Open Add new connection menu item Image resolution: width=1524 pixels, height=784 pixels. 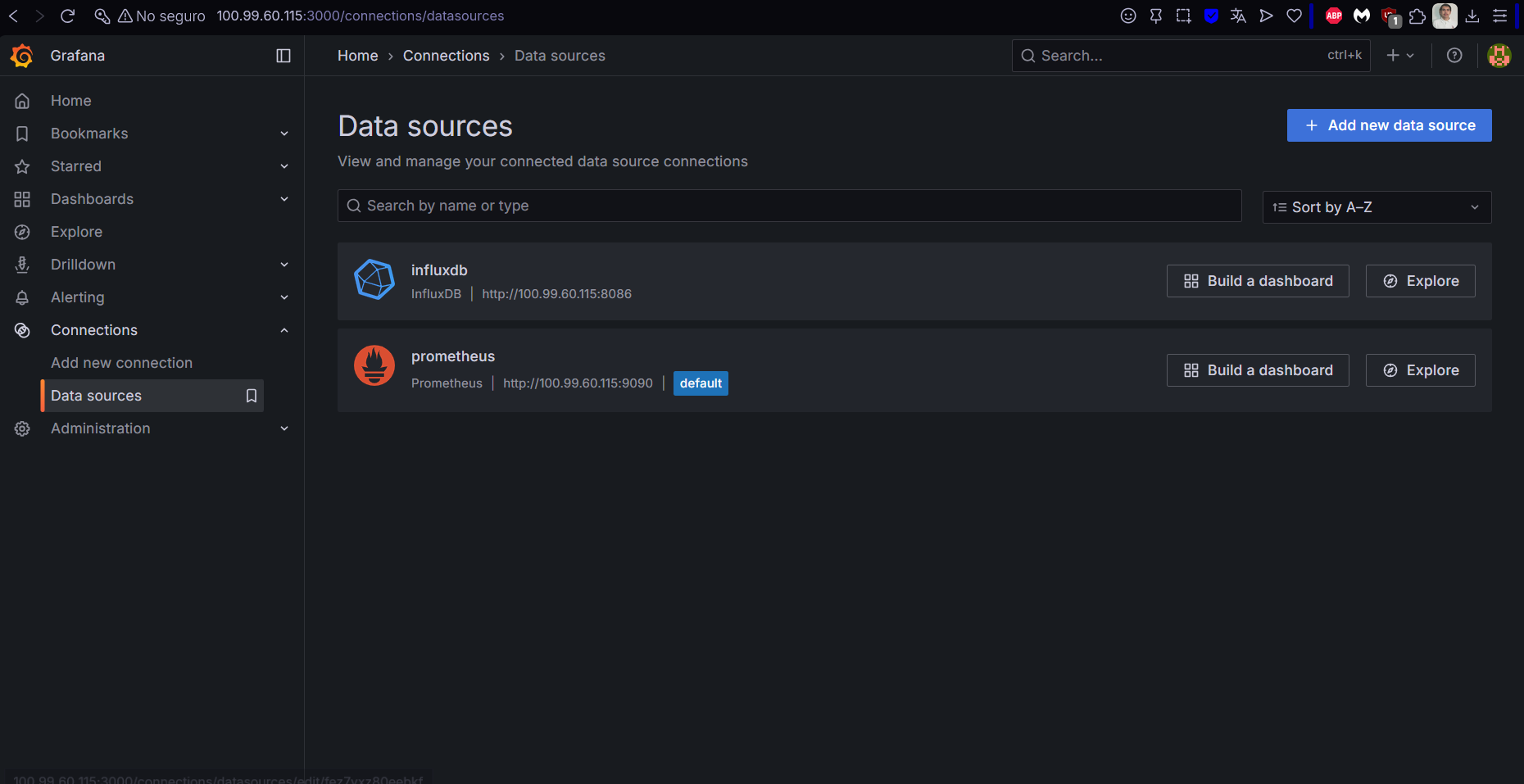(121, 363)
